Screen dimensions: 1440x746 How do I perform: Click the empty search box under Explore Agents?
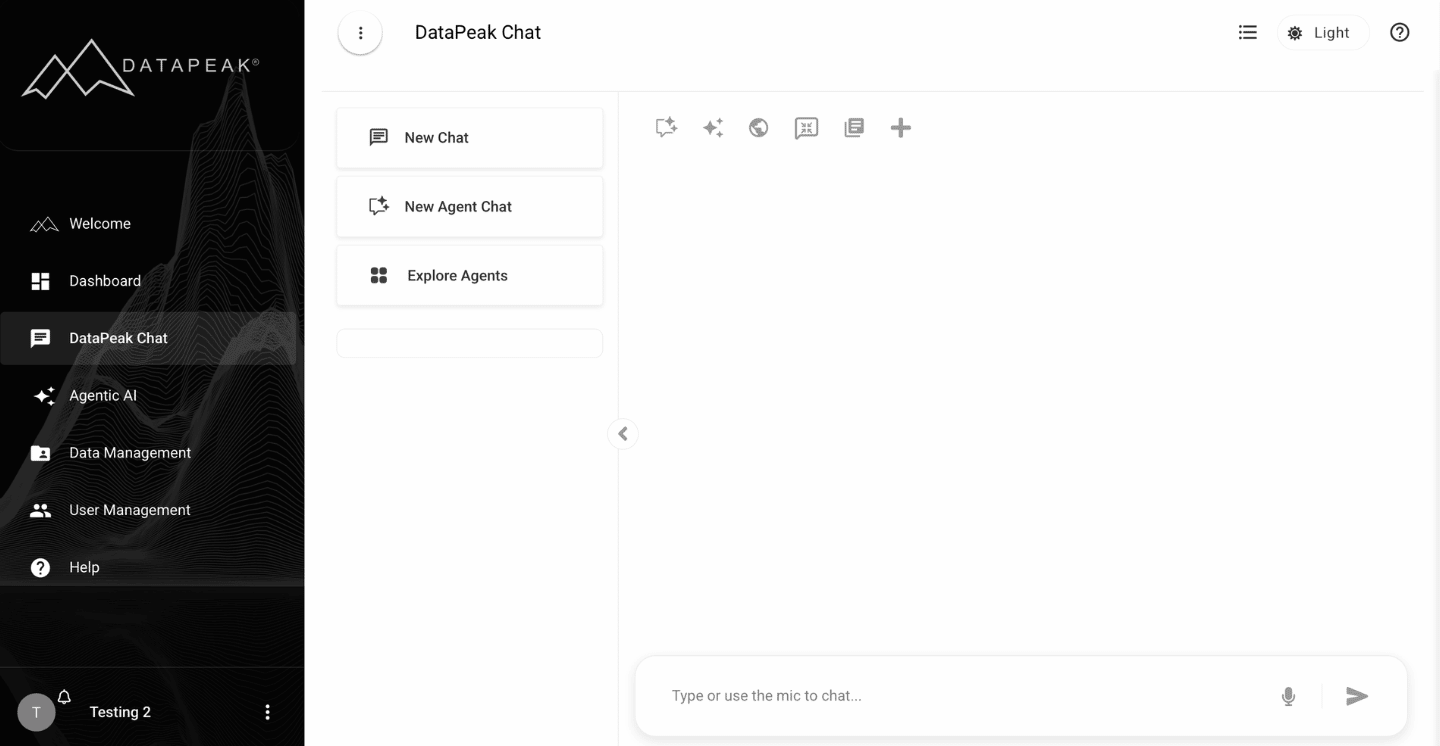(x=470, y=343)
